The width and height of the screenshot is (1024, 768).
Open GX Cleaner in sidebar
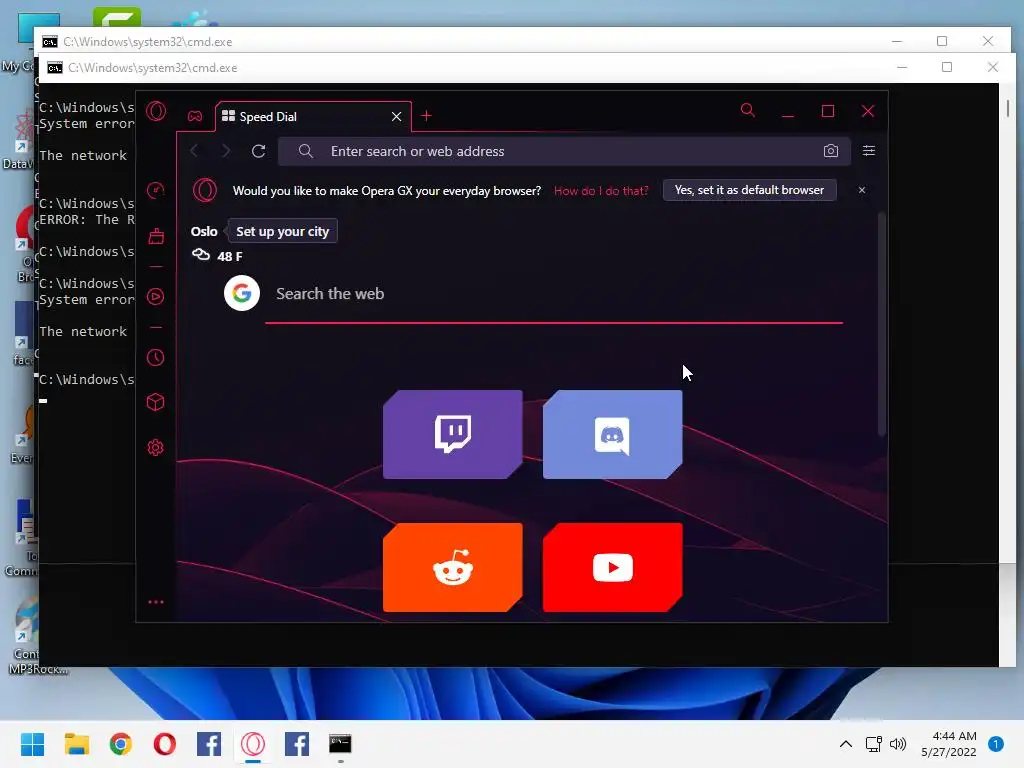pos(155,236)
